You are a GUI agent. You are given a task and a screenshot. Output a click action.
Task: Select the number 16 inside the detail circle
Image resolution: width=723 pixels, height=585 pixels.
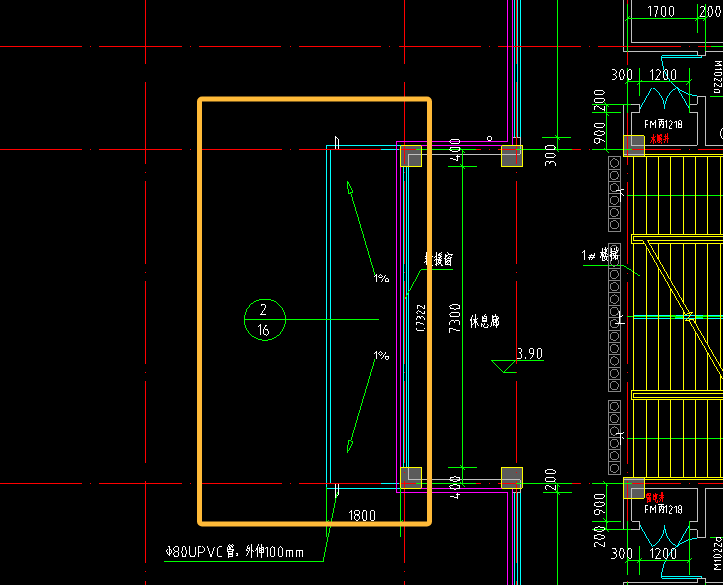[x=263, y=330]
